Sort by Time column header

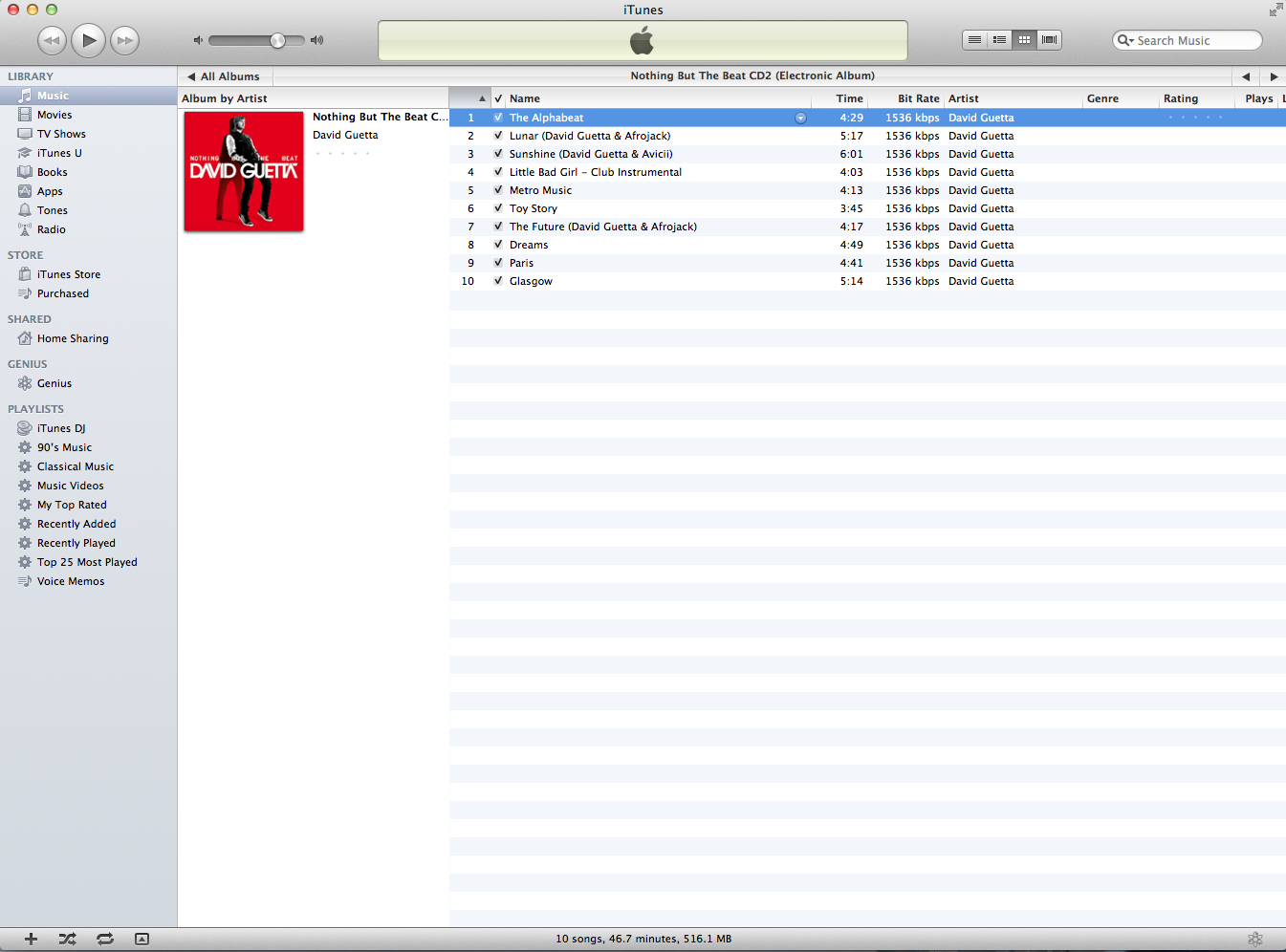point(839,98)
